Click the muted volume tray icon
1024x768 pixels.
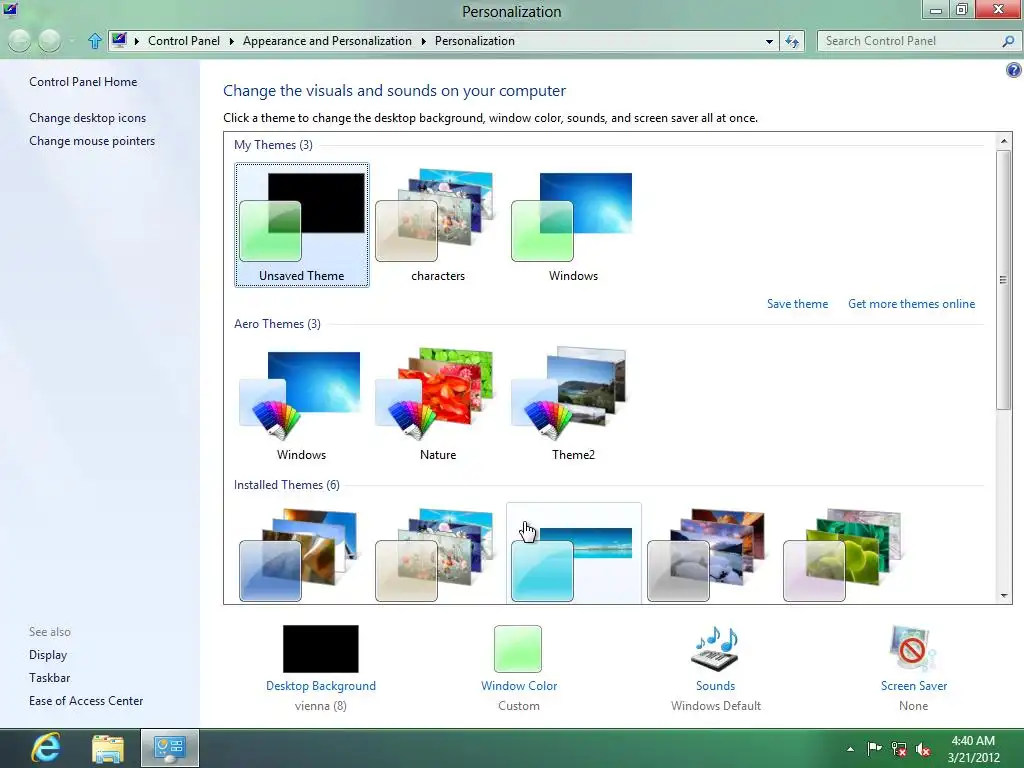[x=923, y=749]
